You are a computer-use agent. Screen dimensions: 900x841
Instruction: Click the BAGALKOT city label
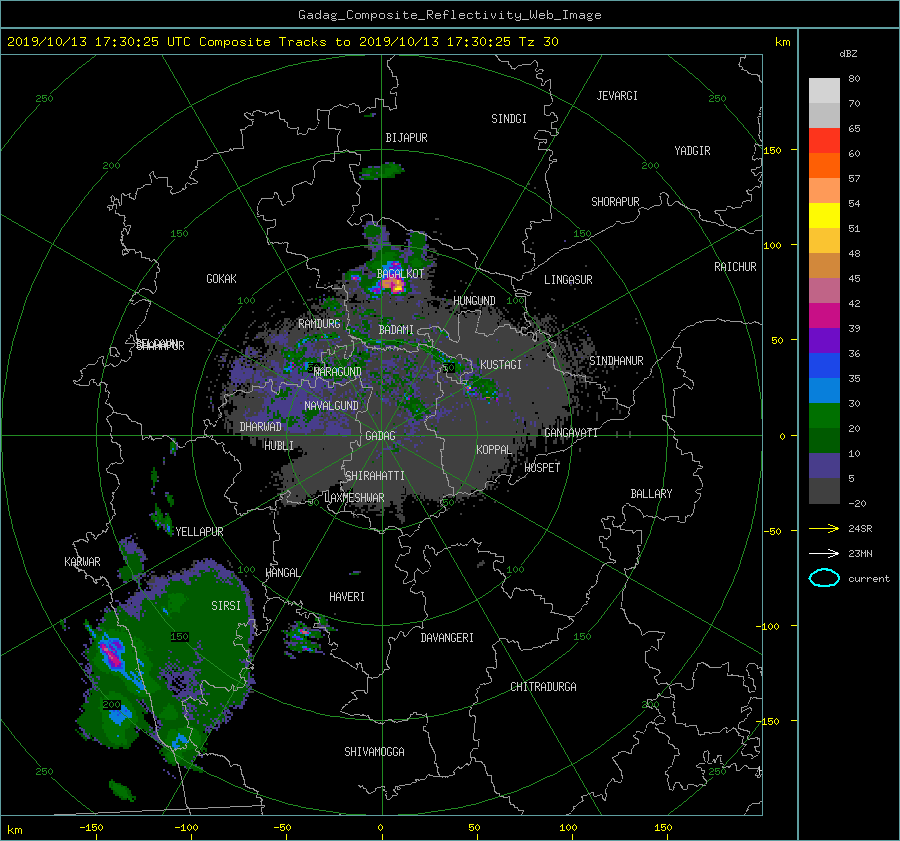click(x=400, y=274)
